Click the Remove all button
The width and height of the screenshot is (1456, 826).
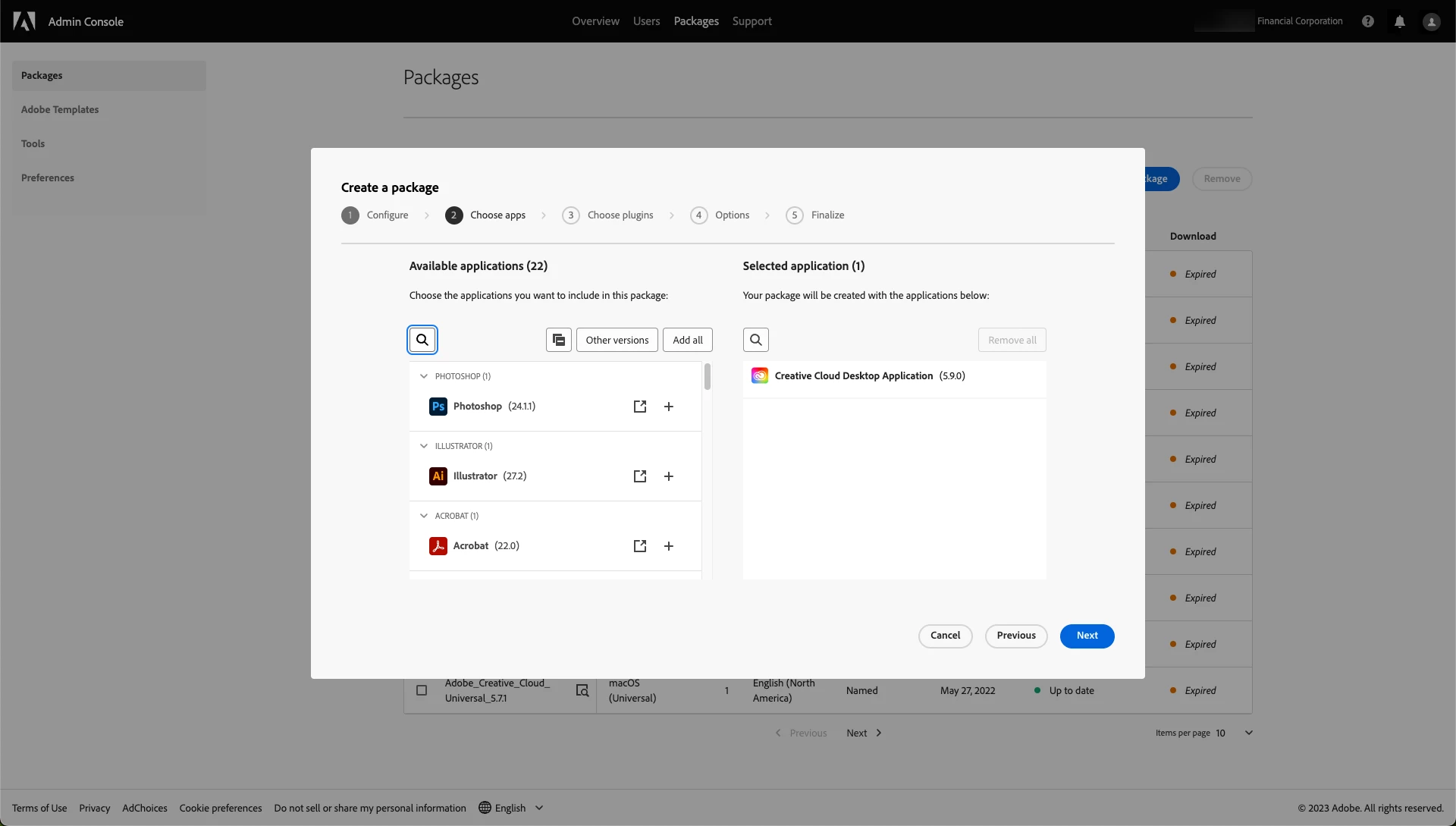[1012, 340]
